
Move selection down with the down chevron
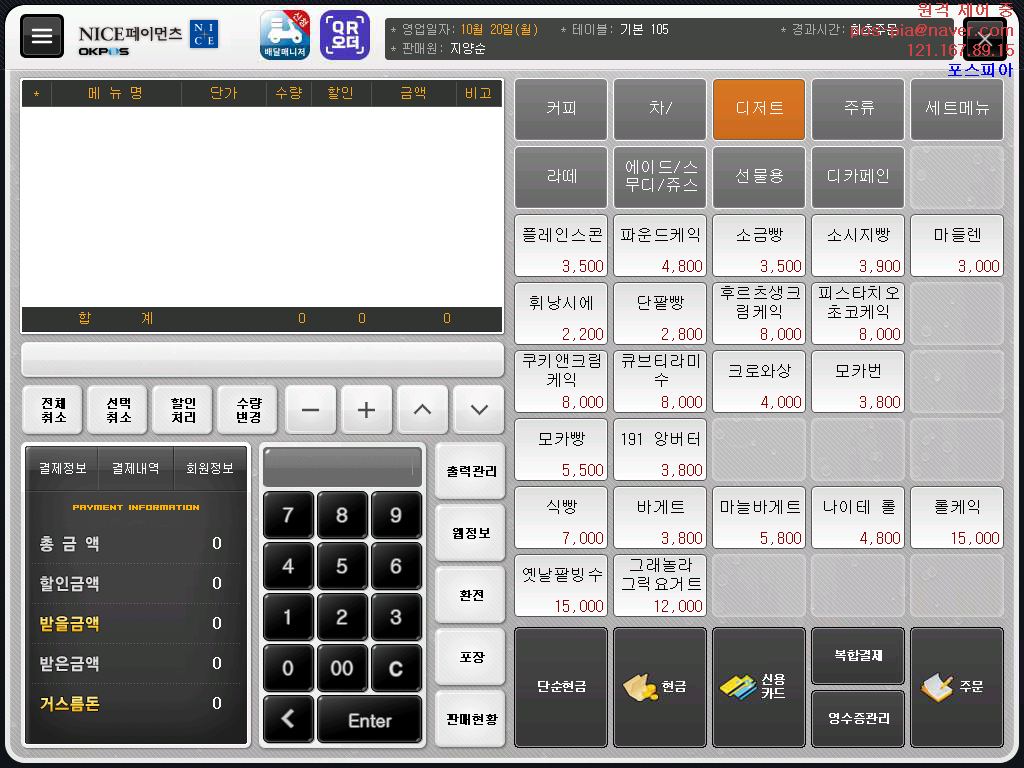(x=479, y=410)
